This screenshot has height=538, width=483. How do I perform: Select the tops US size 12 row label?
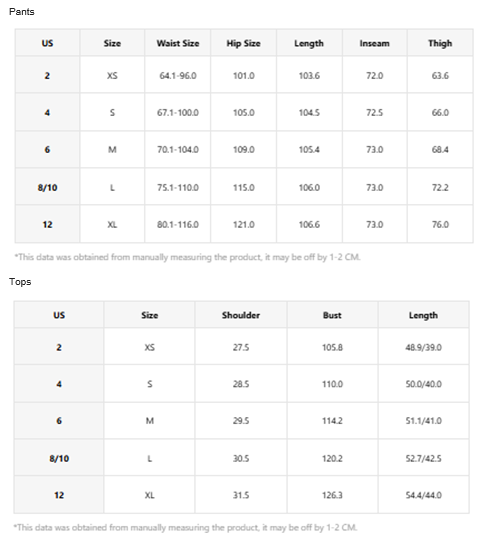pos(59,495)
